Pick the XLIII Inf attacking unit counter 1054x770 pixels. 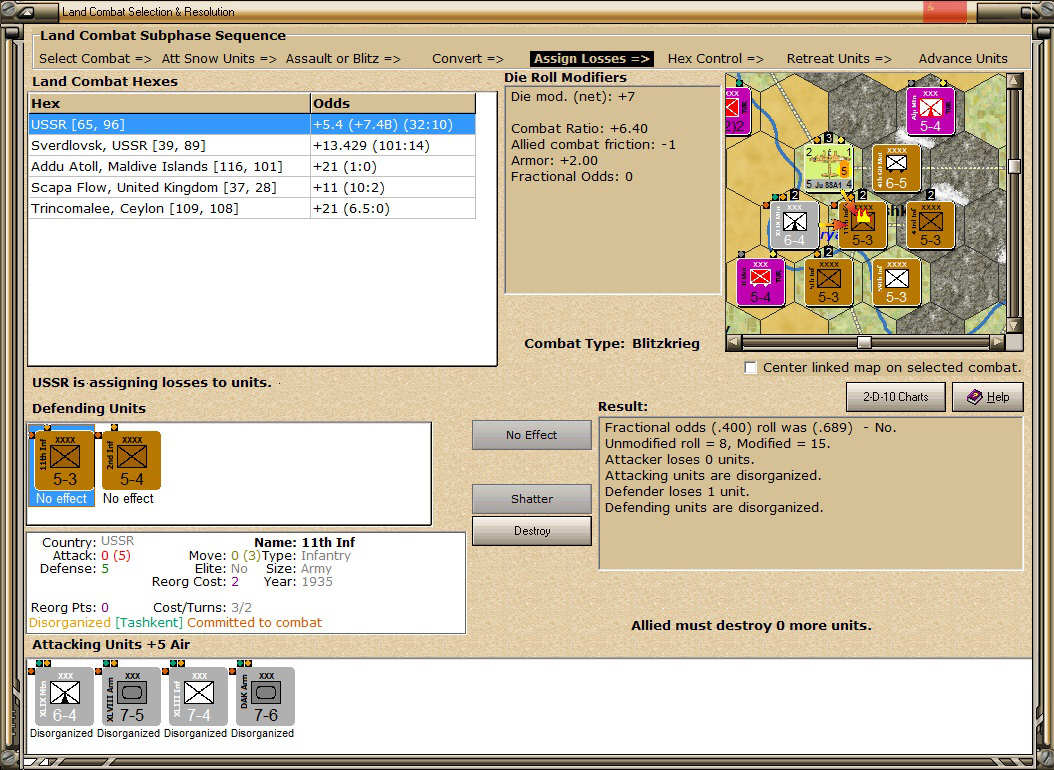pyautogui.click(x=198, y=696)
